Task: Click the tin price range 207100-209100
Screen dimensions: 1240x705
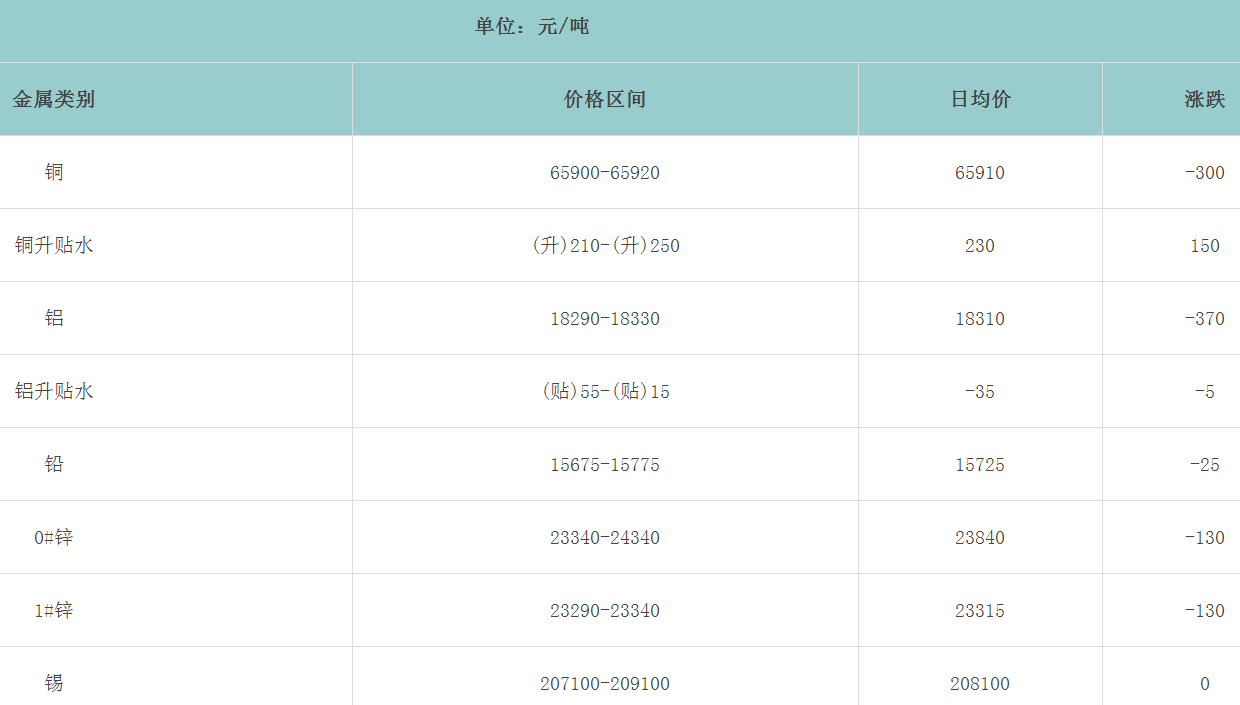Action: coord(605,684)
